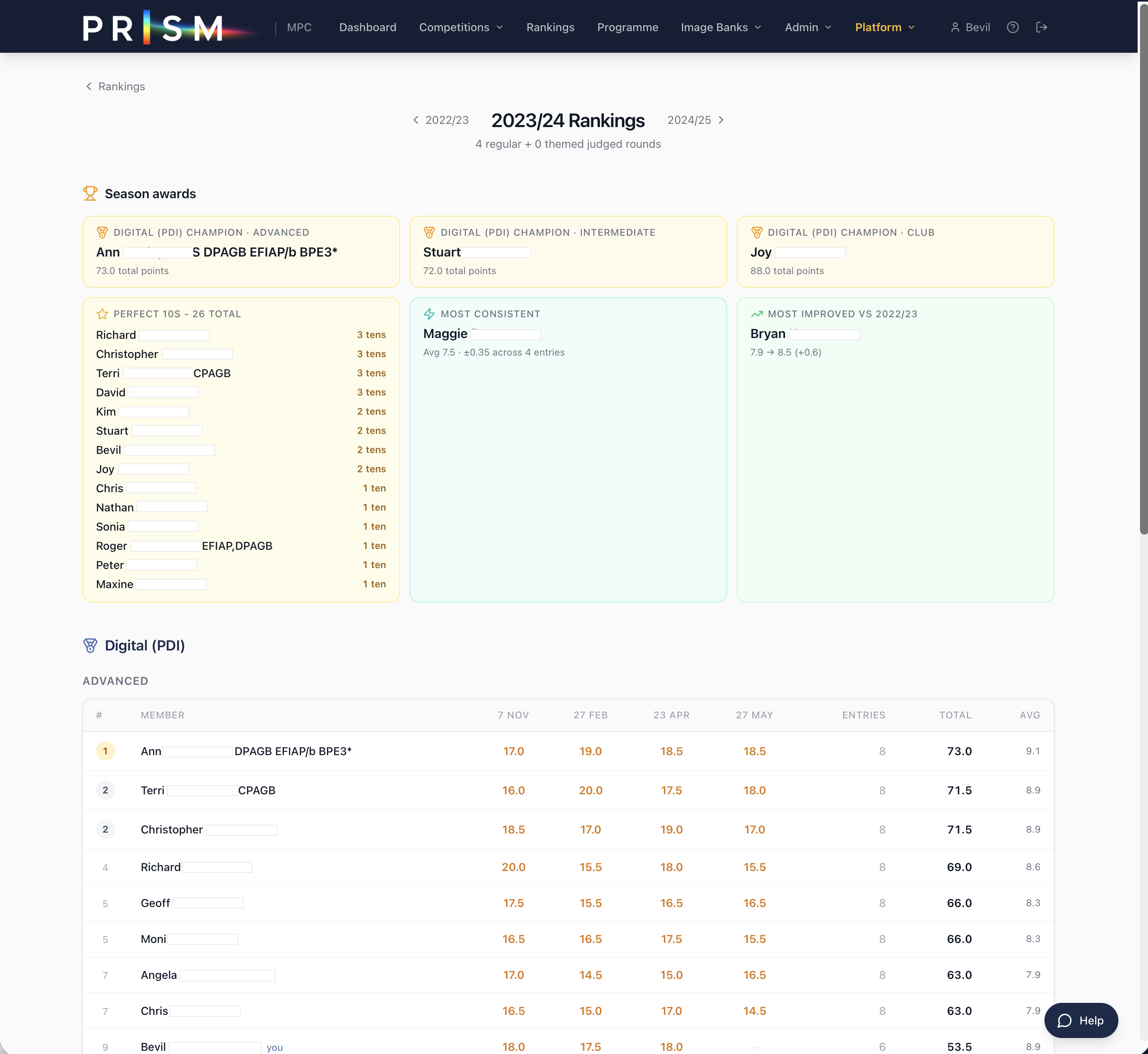Screen dimensions: 1148x1054
Task: Click the Bevil user name in navbar
Action: [x=978, y=28]
